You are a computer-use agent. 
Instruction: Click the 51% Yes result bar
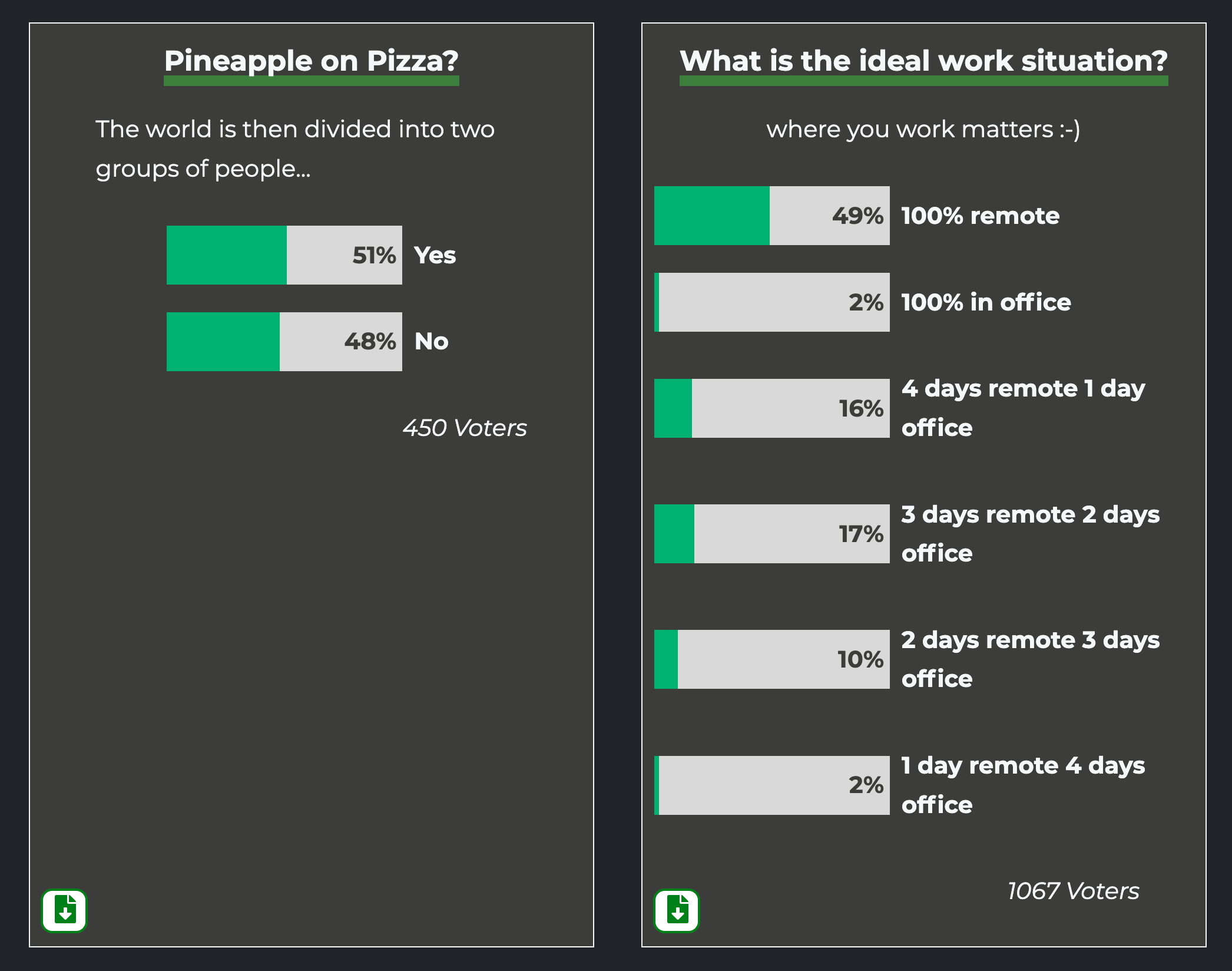(284, 255)
